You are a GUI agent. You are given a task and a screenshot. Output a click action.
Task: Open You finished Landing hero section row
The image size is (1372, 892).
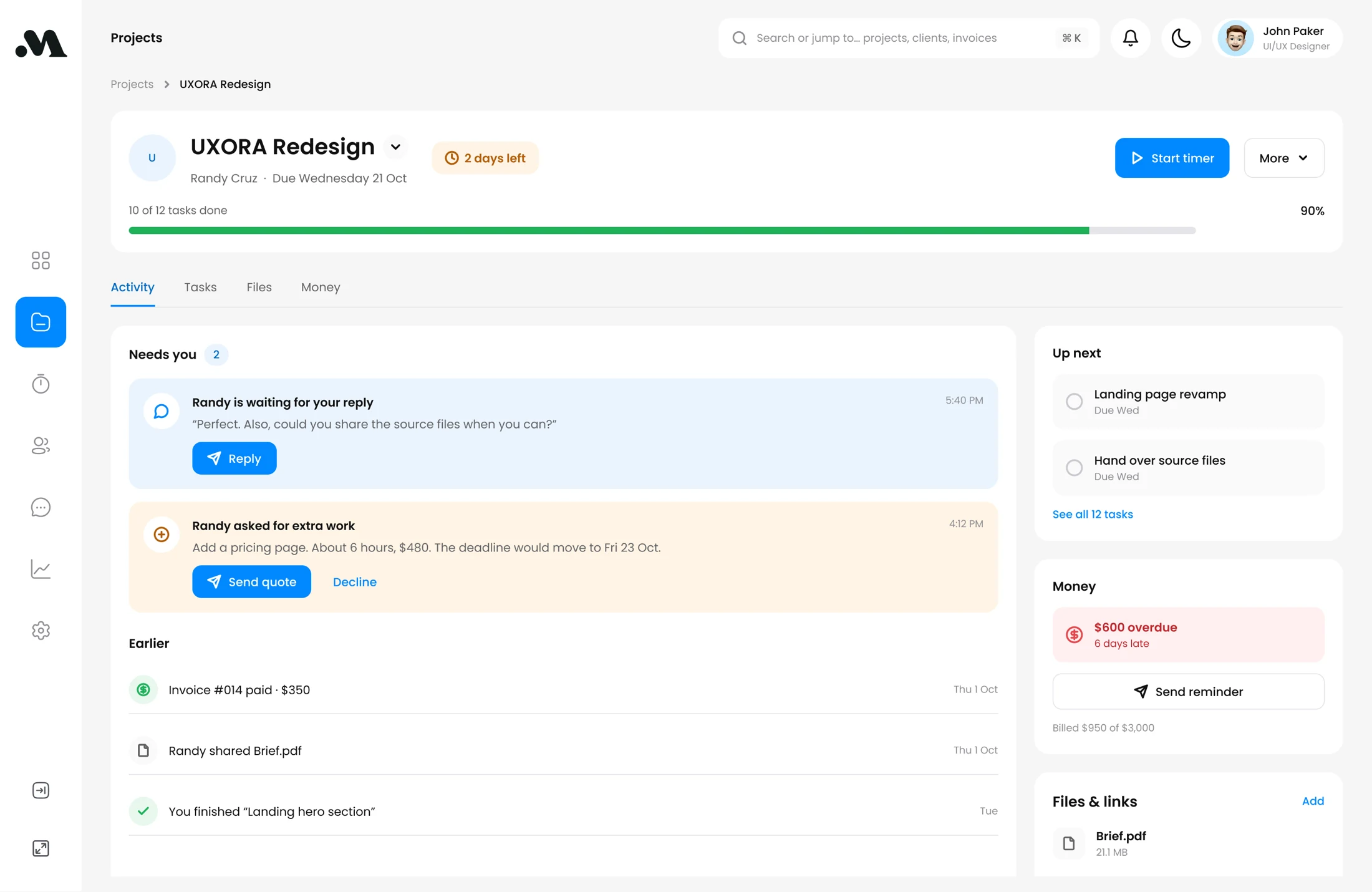pos(563,811)
